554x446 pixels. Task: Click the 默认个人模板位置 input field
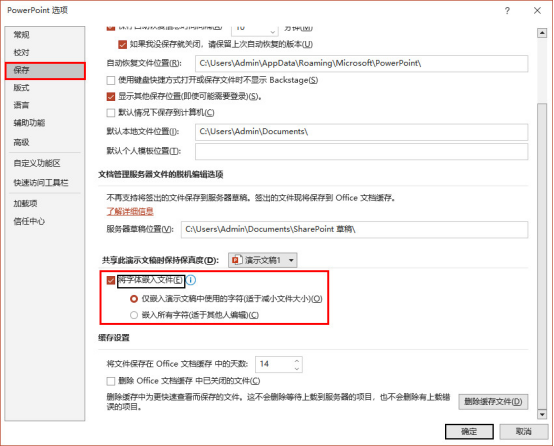coord(361,151)
